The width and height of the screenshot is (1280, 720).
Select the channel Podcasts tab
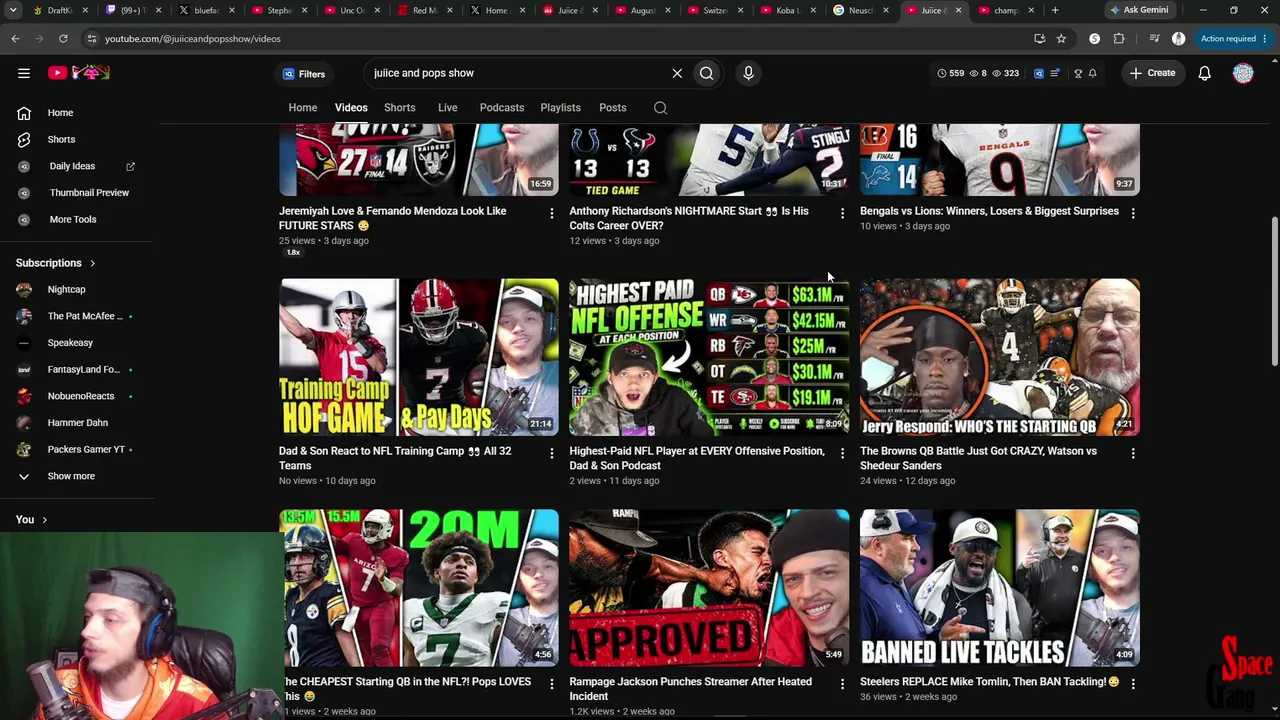(502, 108)
